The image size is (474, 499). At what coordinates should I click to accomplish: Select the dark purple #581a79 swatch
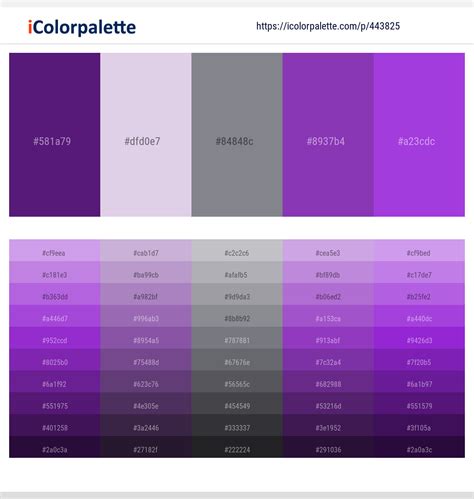(55, 135)
